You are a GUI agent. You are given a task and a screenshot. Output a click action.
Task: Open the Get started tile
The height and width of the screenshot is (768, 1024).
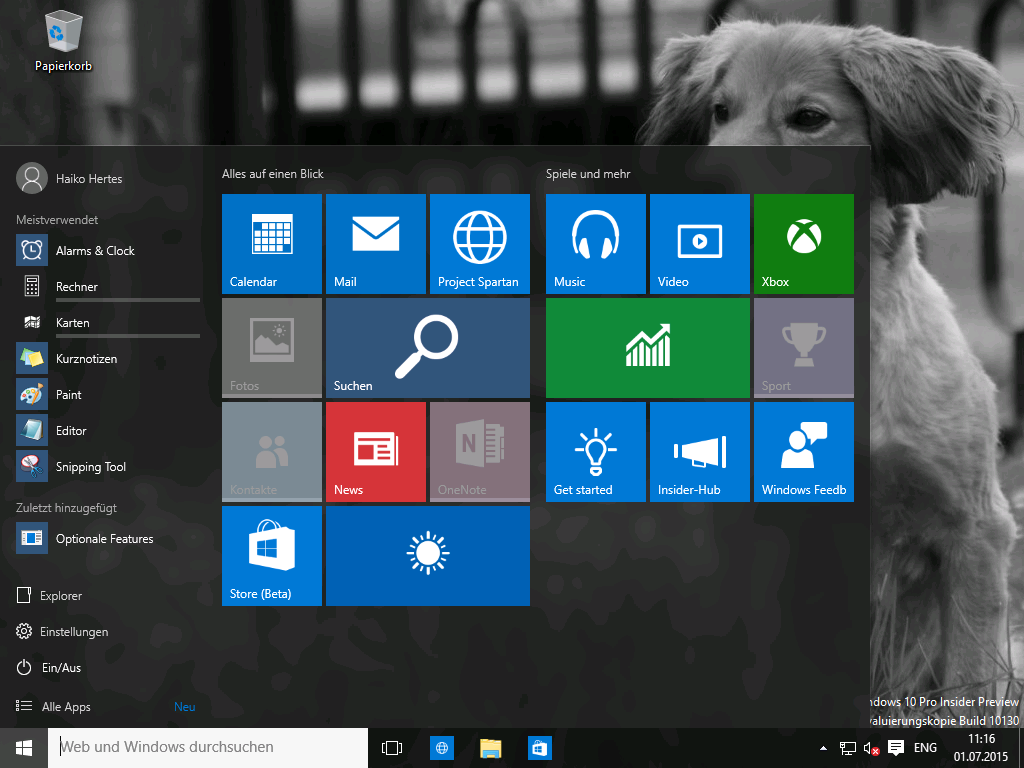tap(595, 452)
